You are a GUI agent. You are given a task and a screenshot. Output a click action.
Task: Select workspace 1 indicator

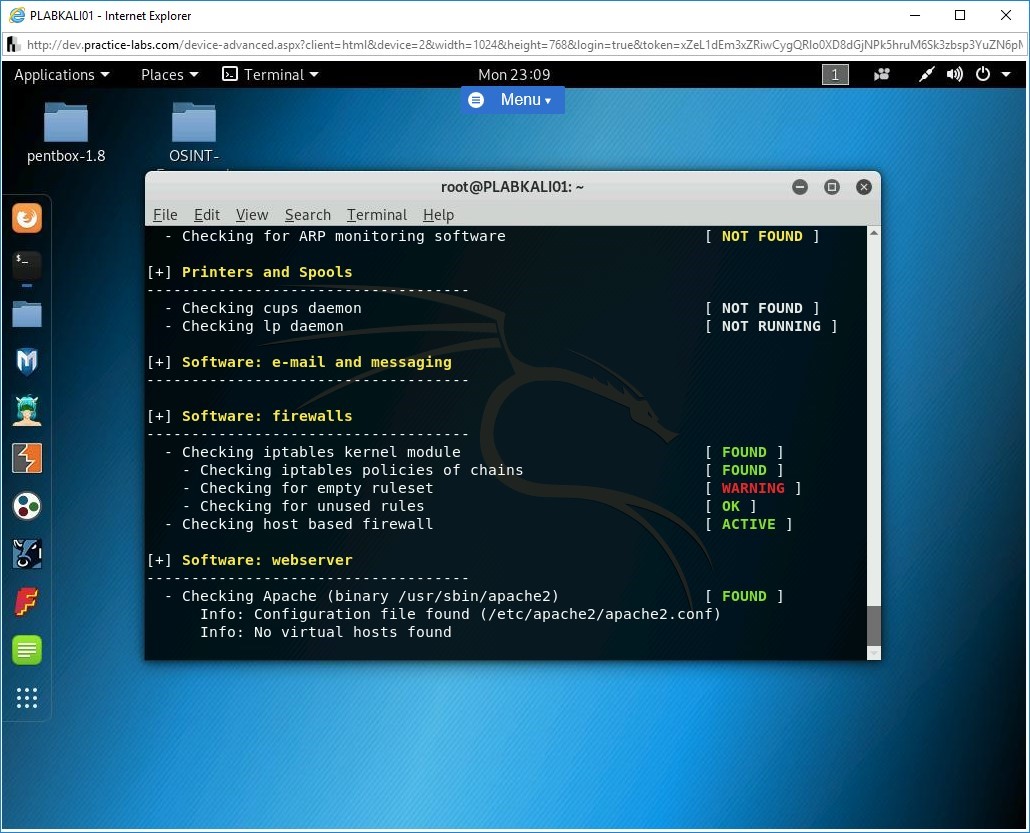835,75
